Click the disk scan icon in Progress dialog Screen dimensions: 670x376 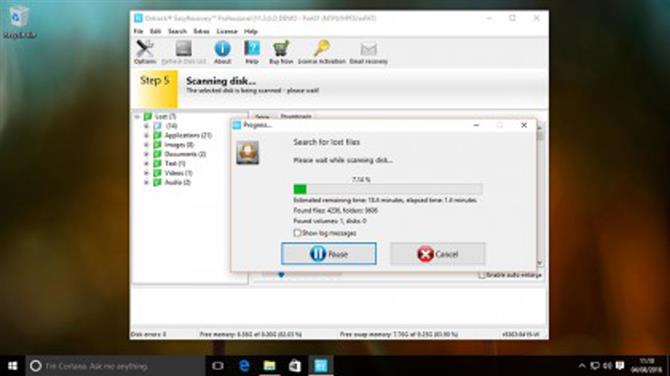point(247,153)
